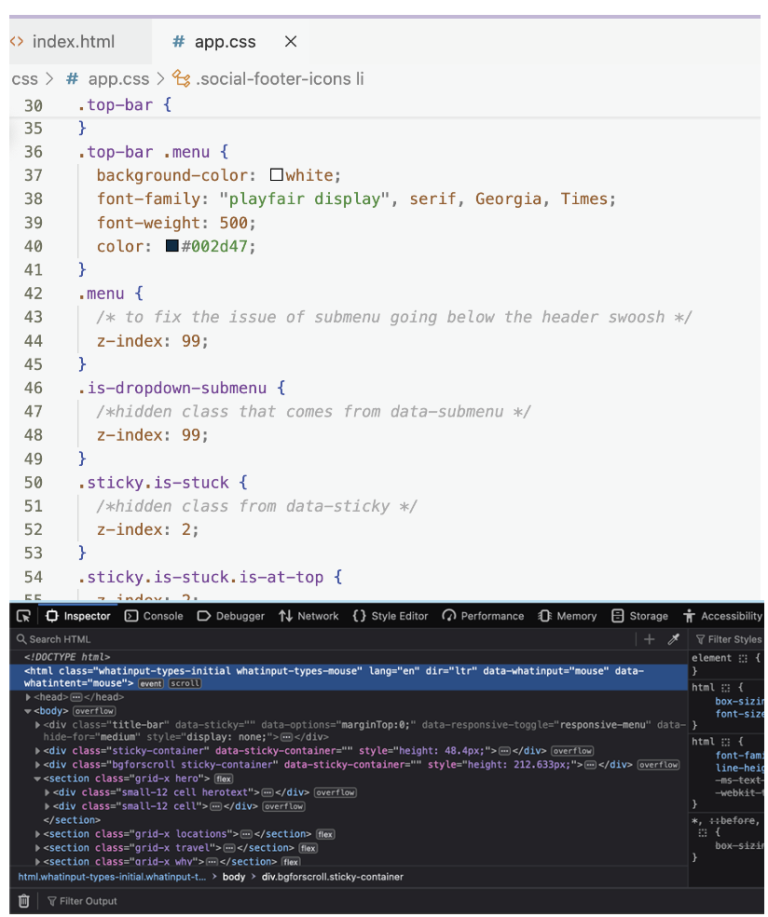Click the element picker icon in DevTools
The width and height of the screenshot is (768, 917).
(x=23, y=616)
